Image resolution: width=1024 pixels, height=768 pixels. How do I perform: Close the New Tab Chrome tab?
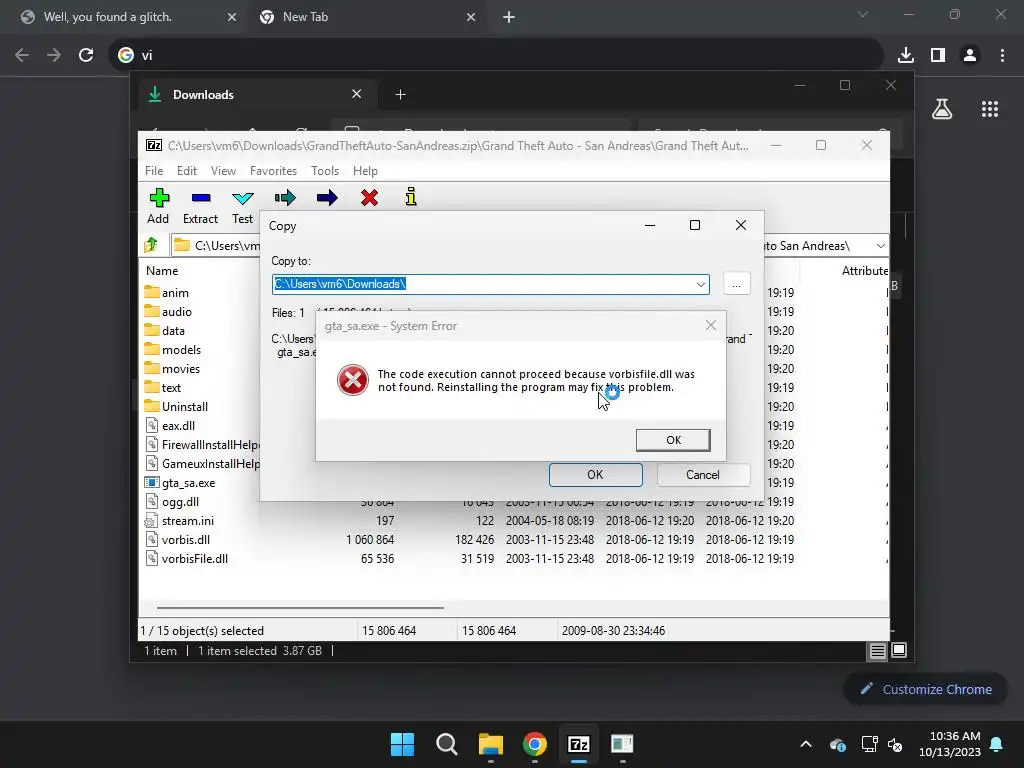click(471, 17)
